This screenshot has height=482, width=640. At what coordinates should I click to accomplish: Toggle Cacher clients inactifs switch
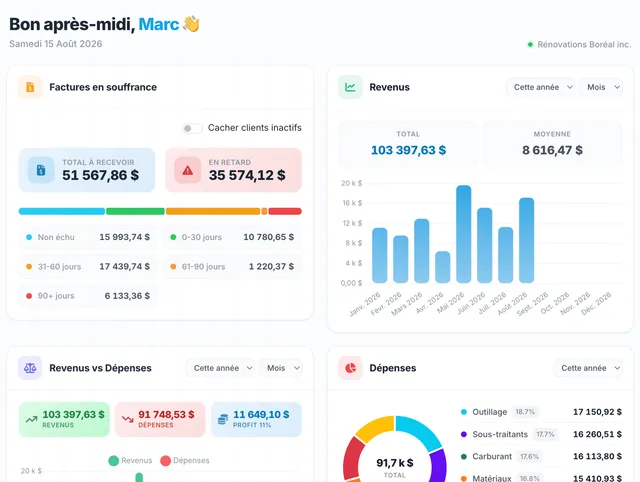point(192,128)
